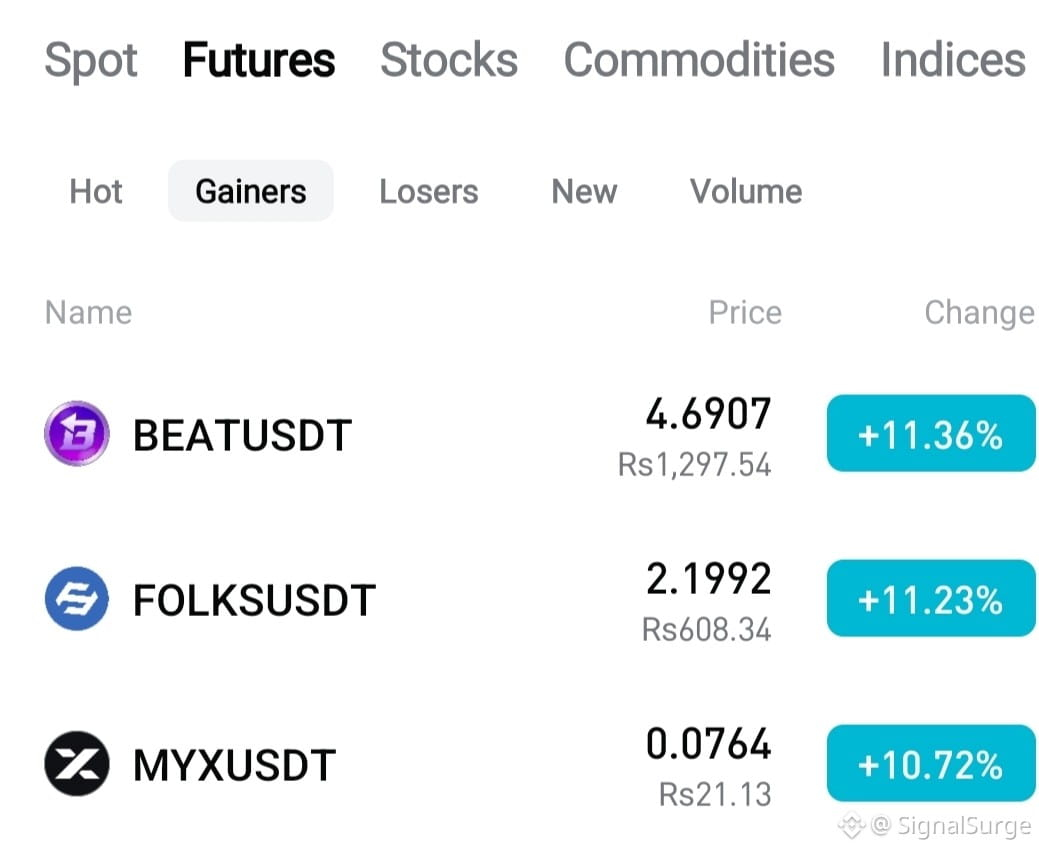View the New listings filter
Viewport: 1039px width, 850px height.
(x=584, y=191)
